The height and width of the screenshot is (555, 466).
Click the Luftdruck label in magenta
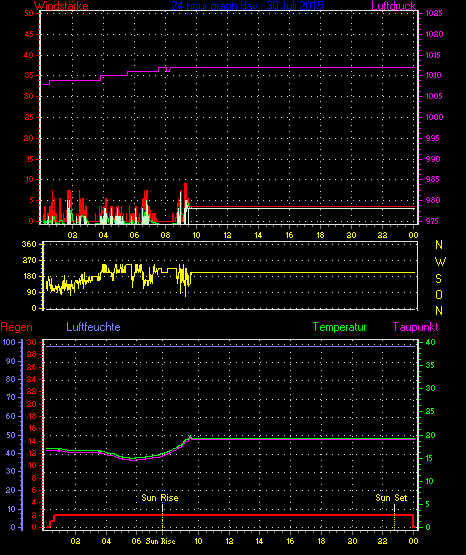(393, 6)
